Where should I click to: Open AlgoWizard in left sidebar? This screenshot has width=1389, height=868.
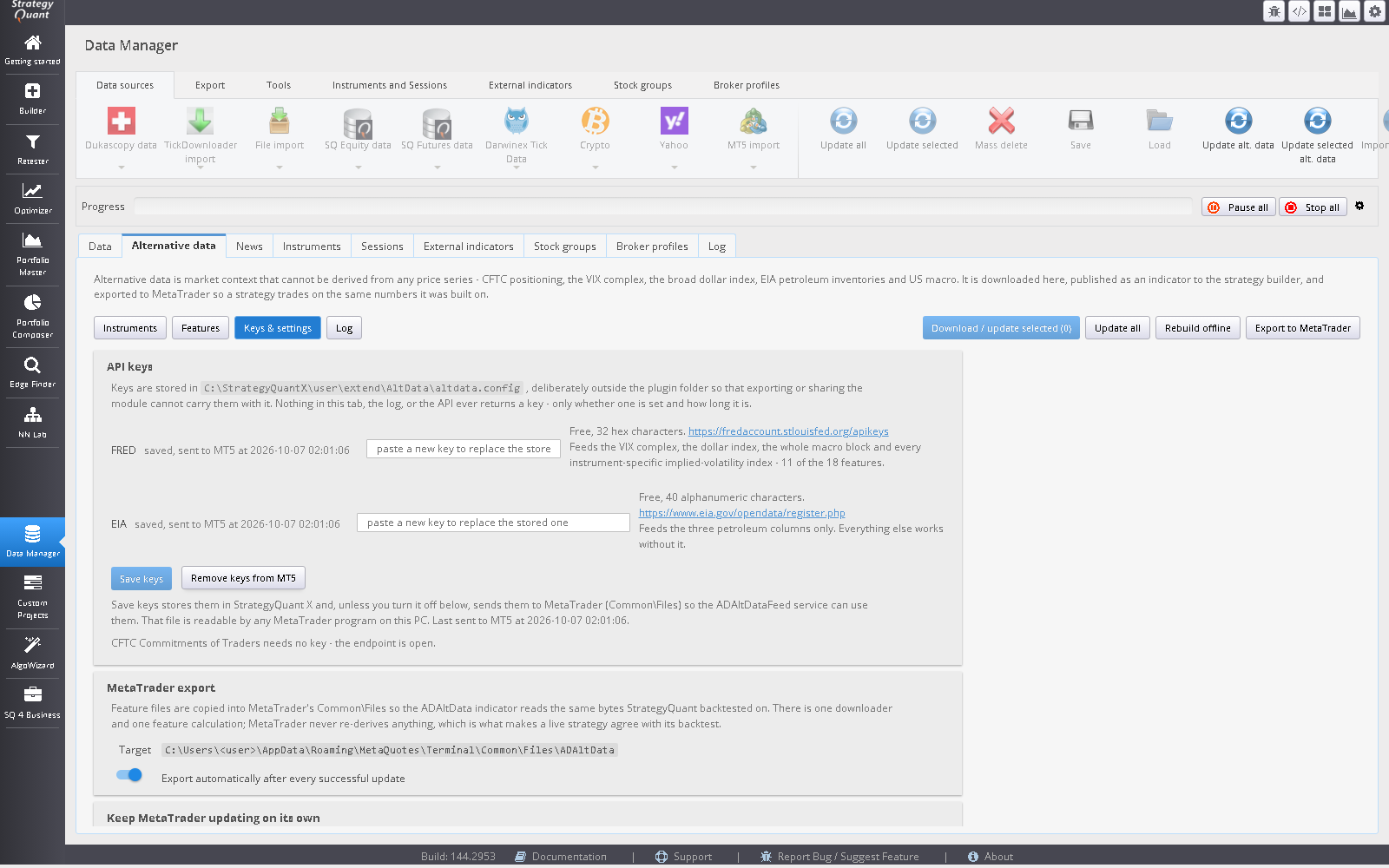32,653
